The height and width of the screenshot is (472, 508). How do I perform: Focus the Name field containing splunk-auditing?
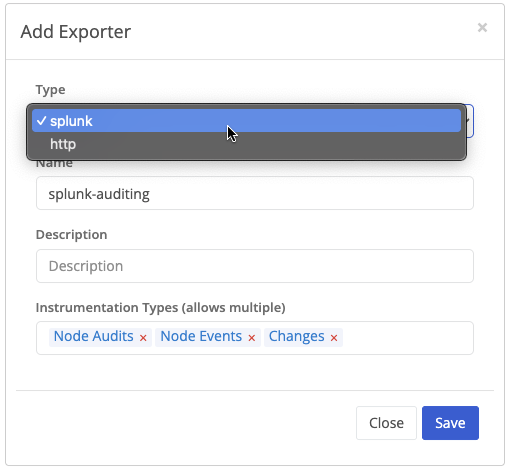[x=255, y=193]
